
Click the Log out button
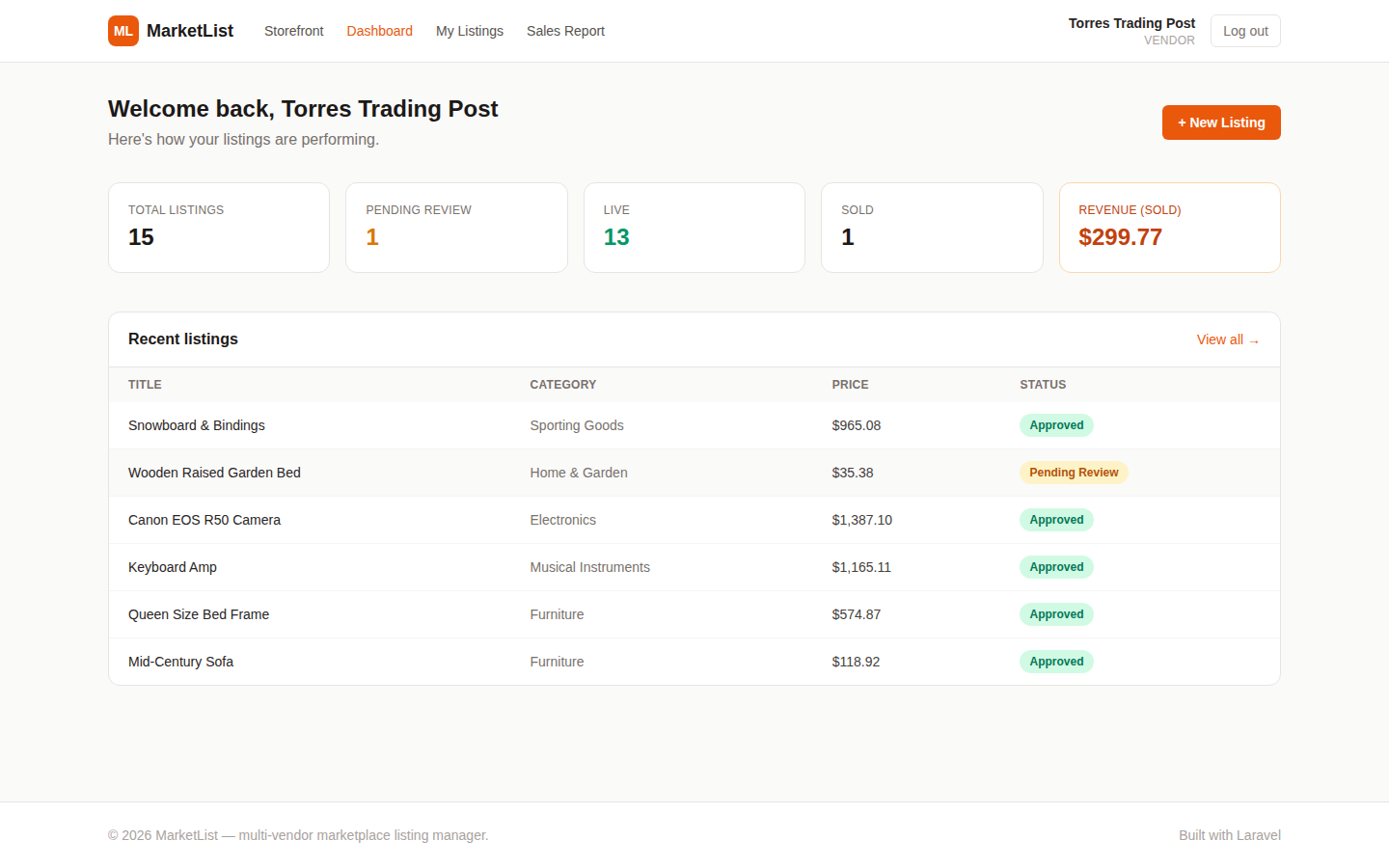pyautogui.click(x=1245, y=31)
